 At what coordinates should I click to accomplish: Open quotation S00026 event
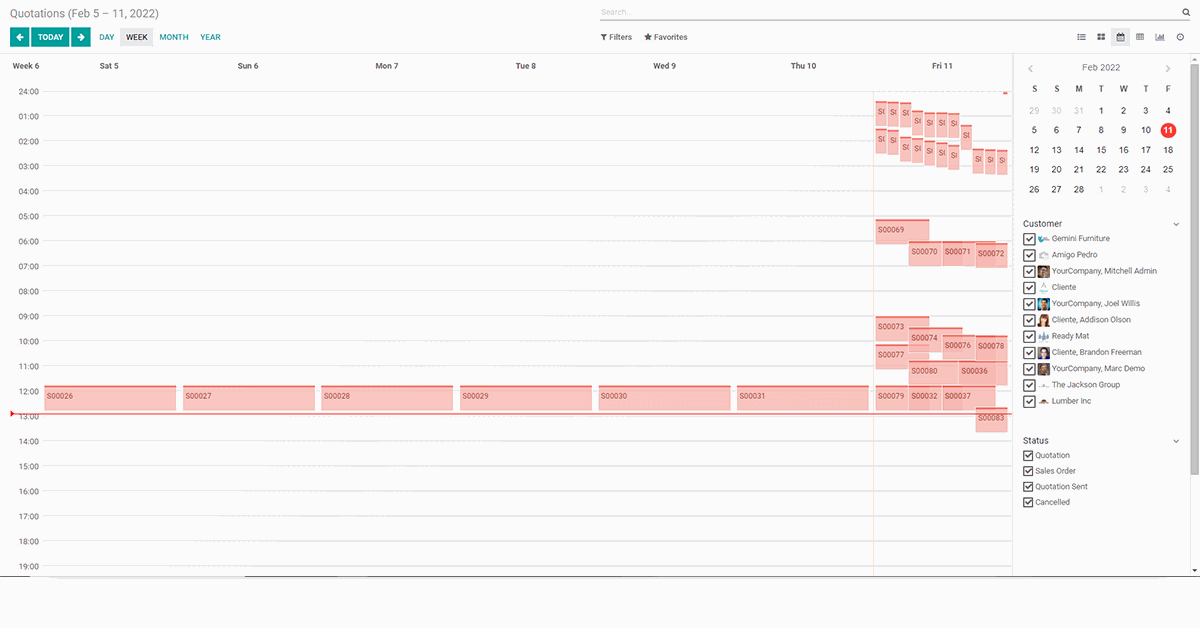coord(110,398)
